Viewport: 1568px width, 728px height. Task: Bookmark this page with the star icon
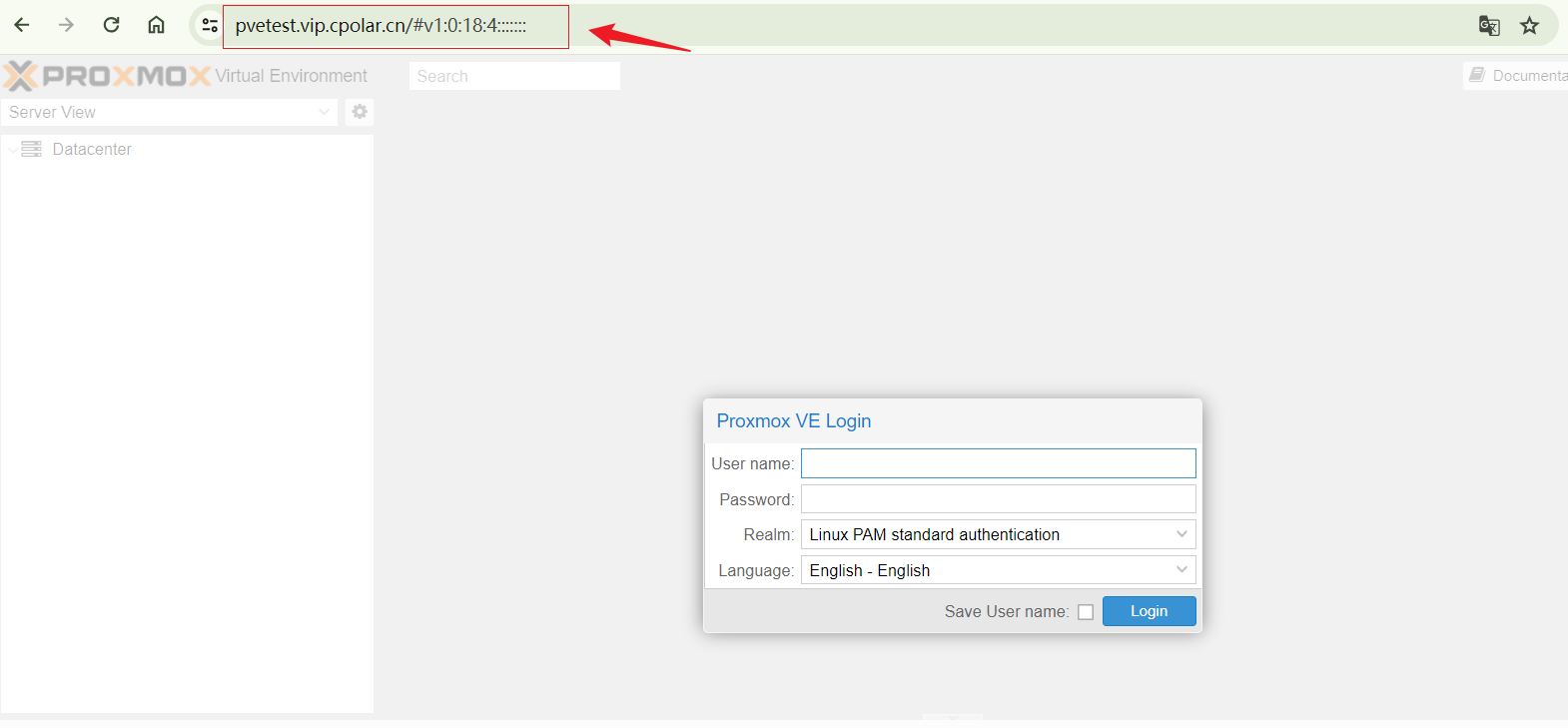pyautogui.click(x=1529, y=26)
